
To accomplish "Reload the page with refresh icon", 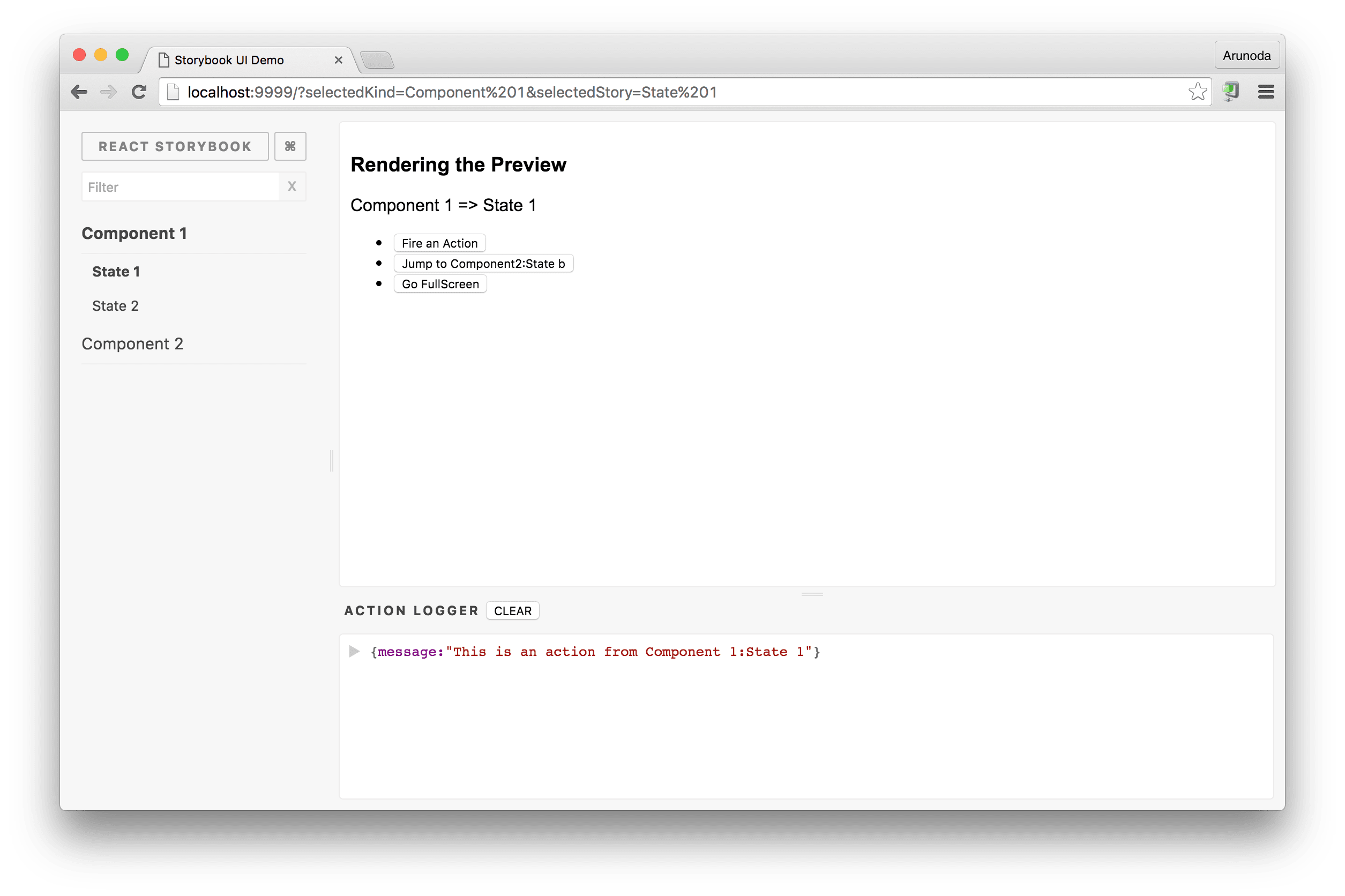I will pos(139,92).
